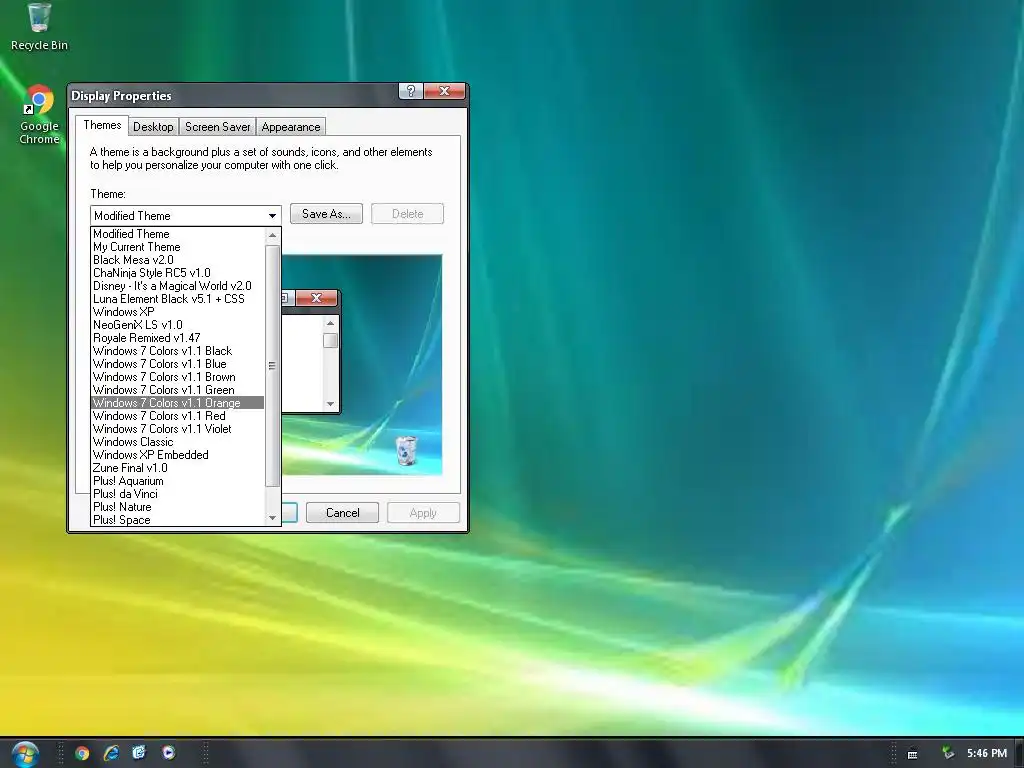Choose Windows 7 Colors v1.1 Black
The width and height of the screenshot is (1024, 768).
(178, 351)
